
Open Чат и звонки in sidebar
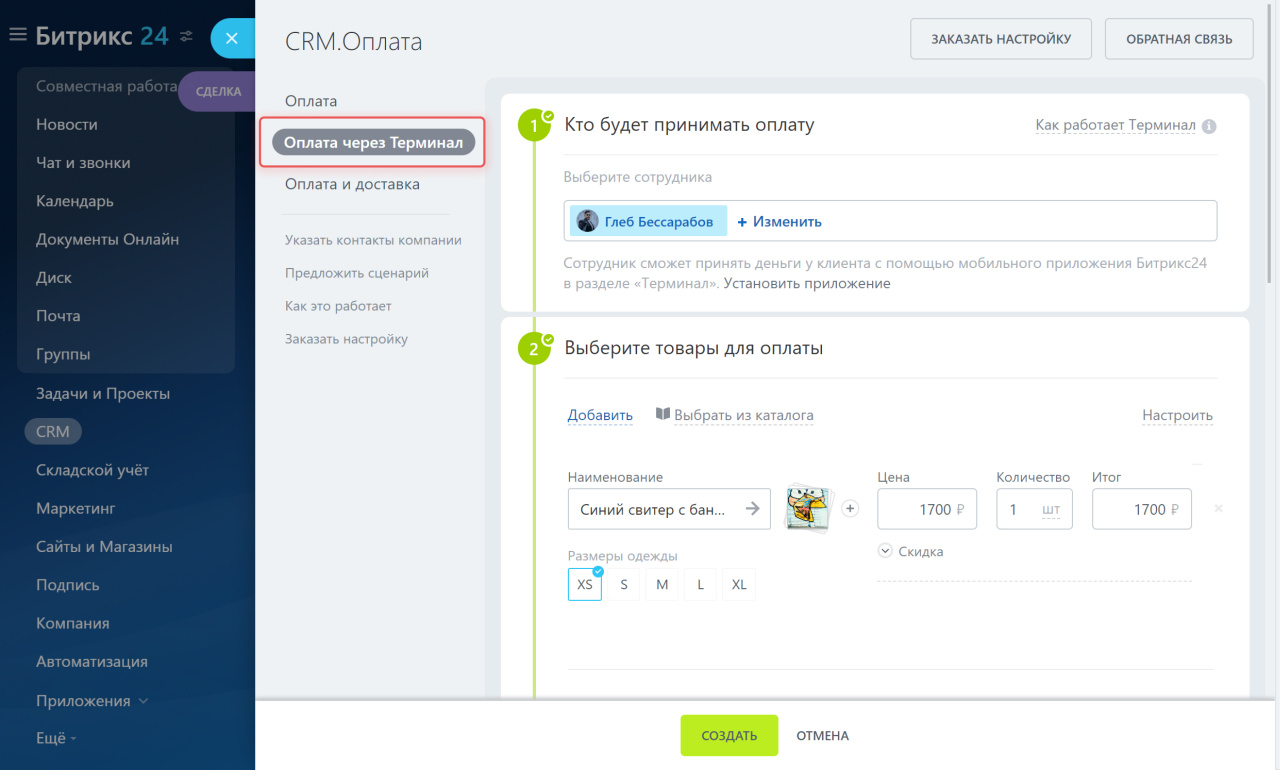[83, 162]
